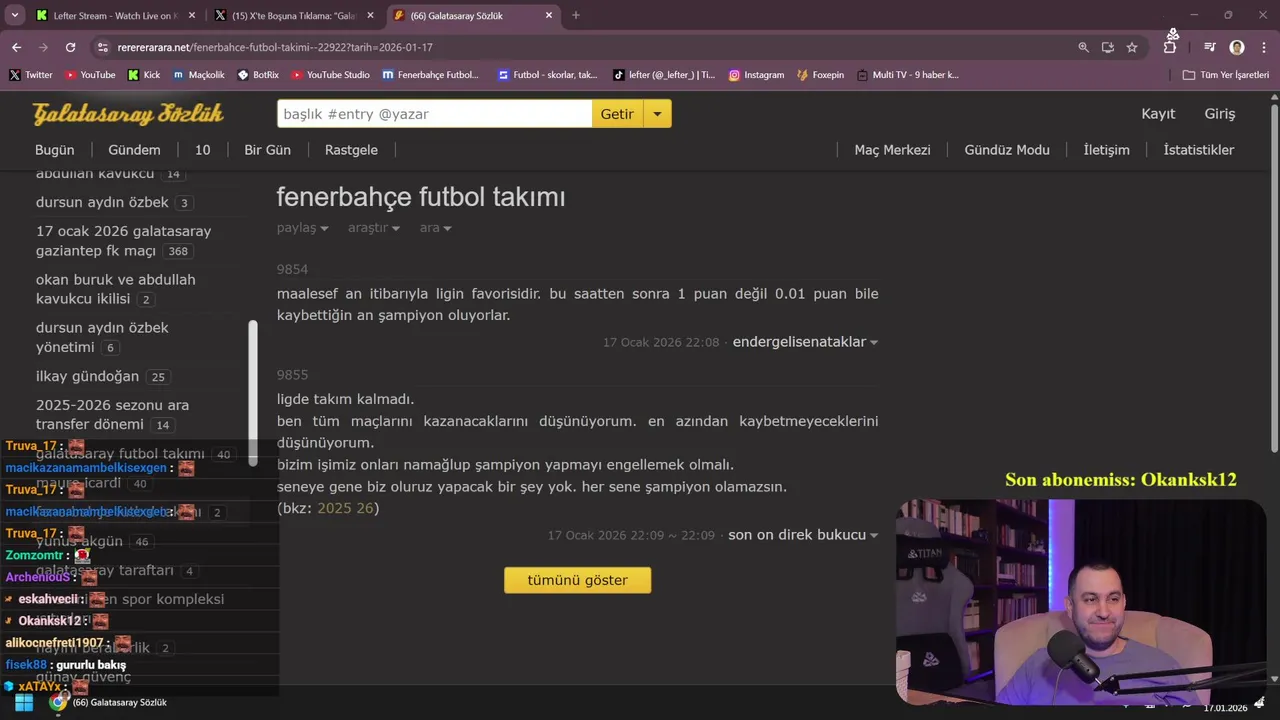Go back with the browser back arrow

[16, 47]
